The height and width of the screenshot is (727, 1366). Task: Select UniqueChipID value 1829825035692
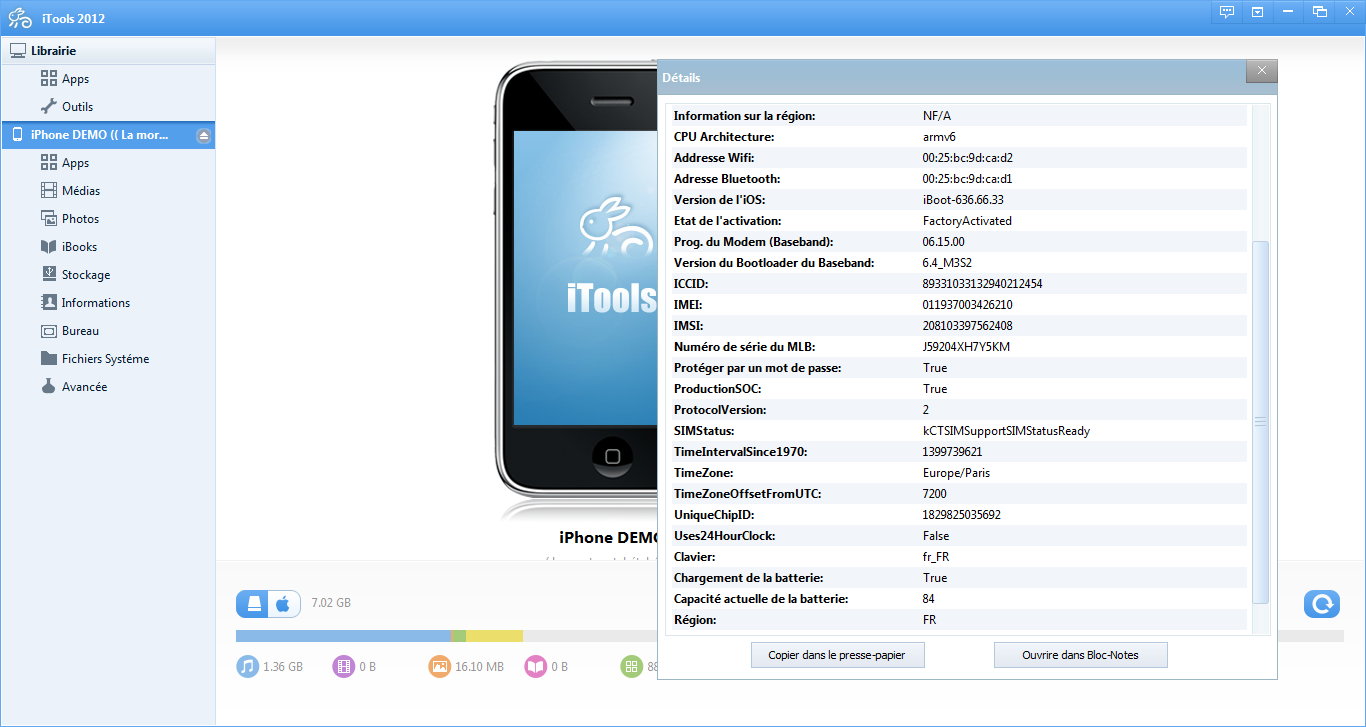coord(962,515)
